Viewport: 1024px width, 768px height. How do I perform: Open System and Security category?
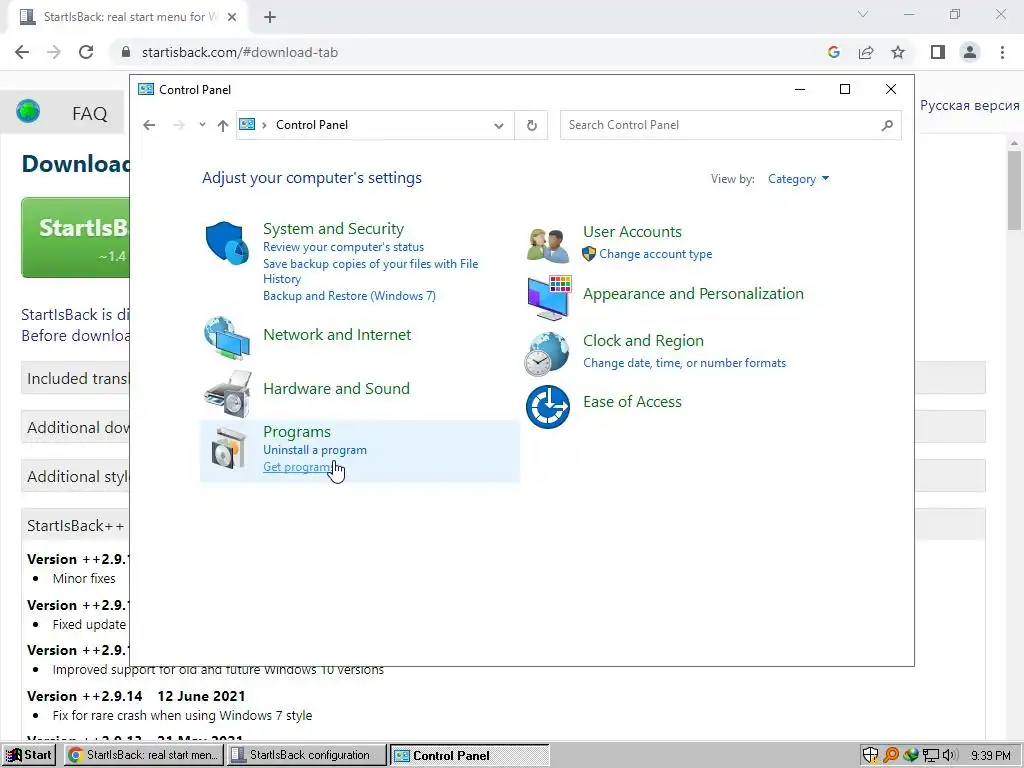333,229
